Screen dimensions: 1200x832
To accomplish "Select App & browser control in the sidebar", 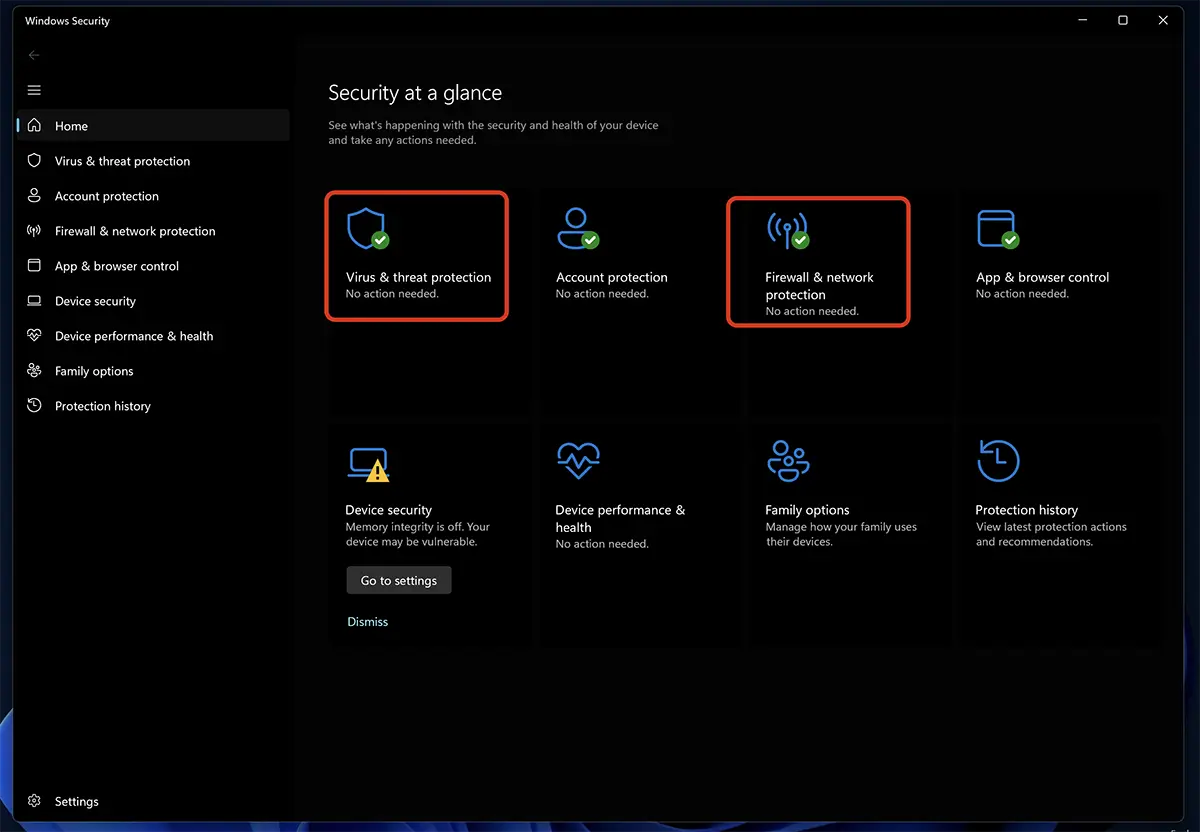I will [154, 266].
